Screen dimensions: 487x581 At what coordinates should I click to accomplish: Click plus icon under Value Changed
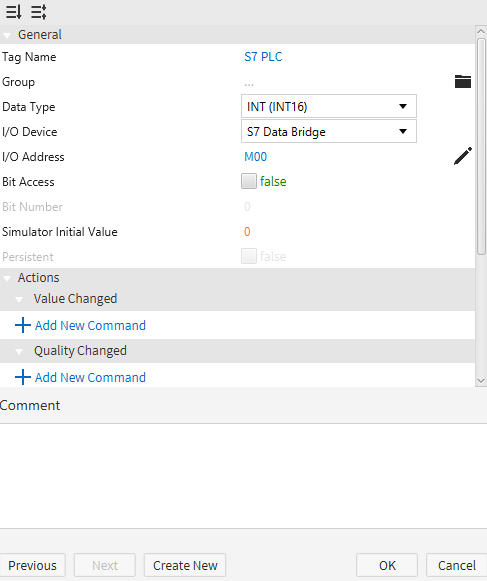[x=23, y=325]
